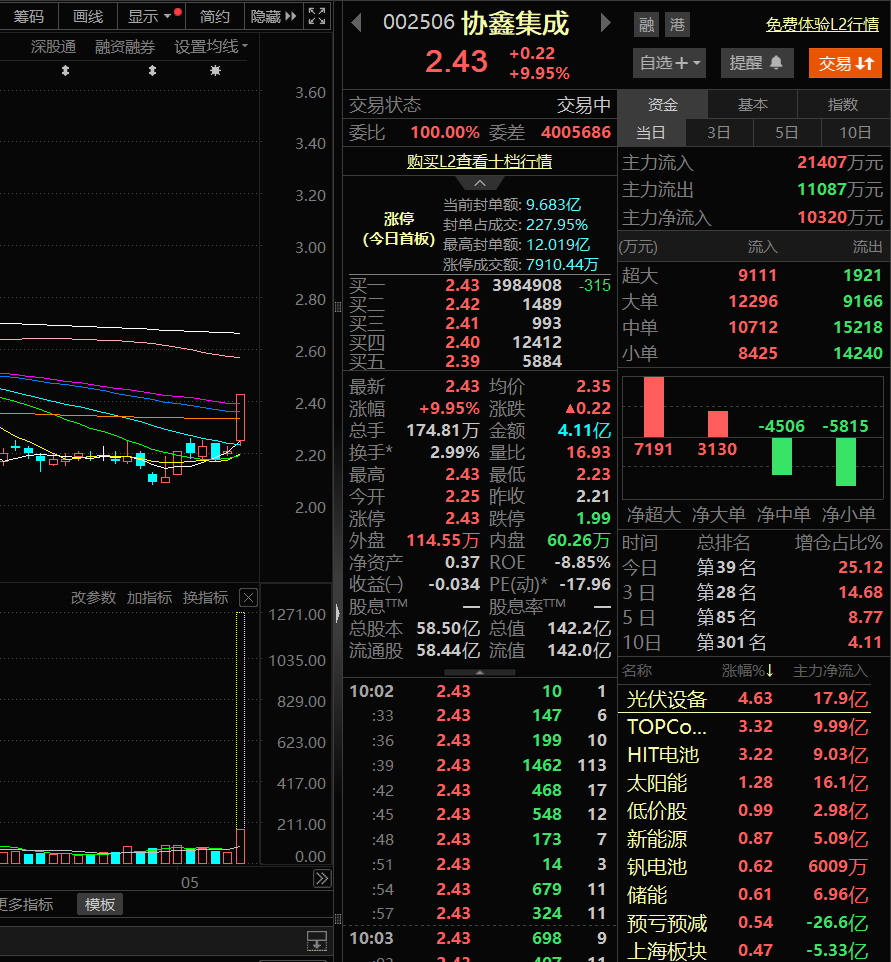891x962 pixels.
Task: Go to the previous stock with the left arrow
Action: [357, 23]
